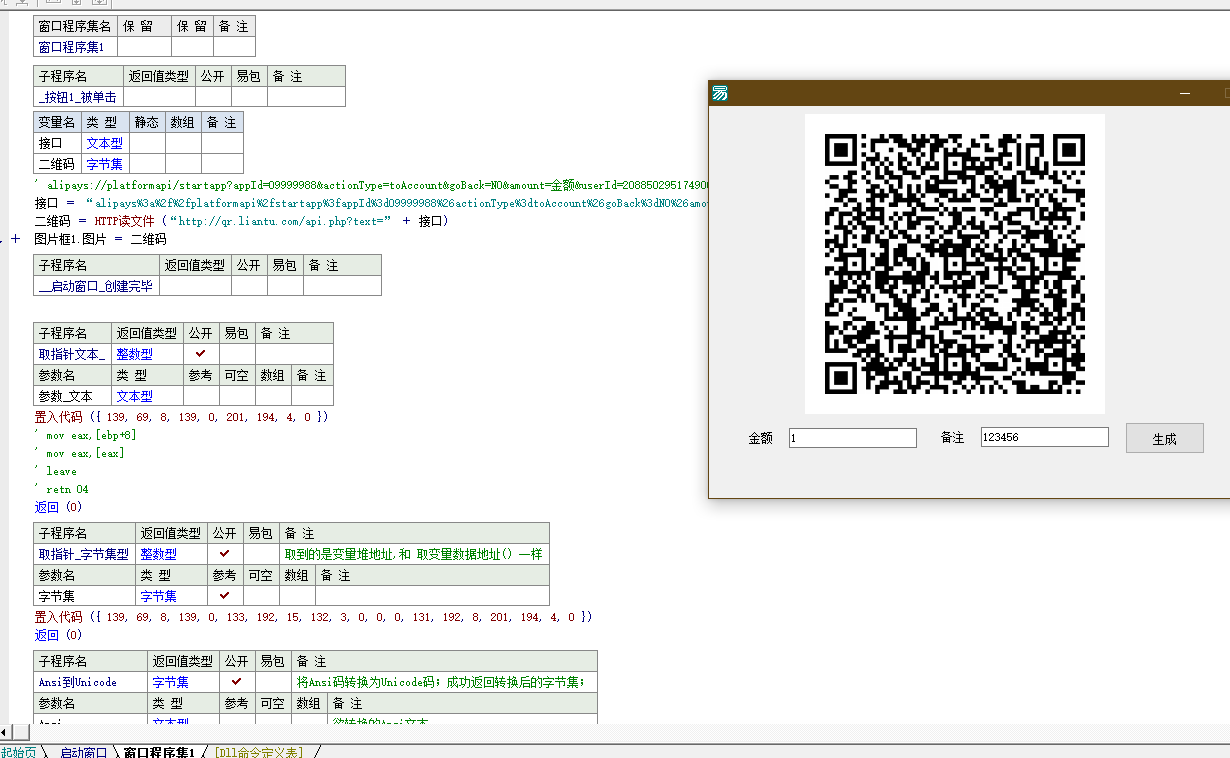The image size is (1230, 758).
Task: Toggle 参考 checkmark for 字节集 parameter
Action: pos(225,596)
